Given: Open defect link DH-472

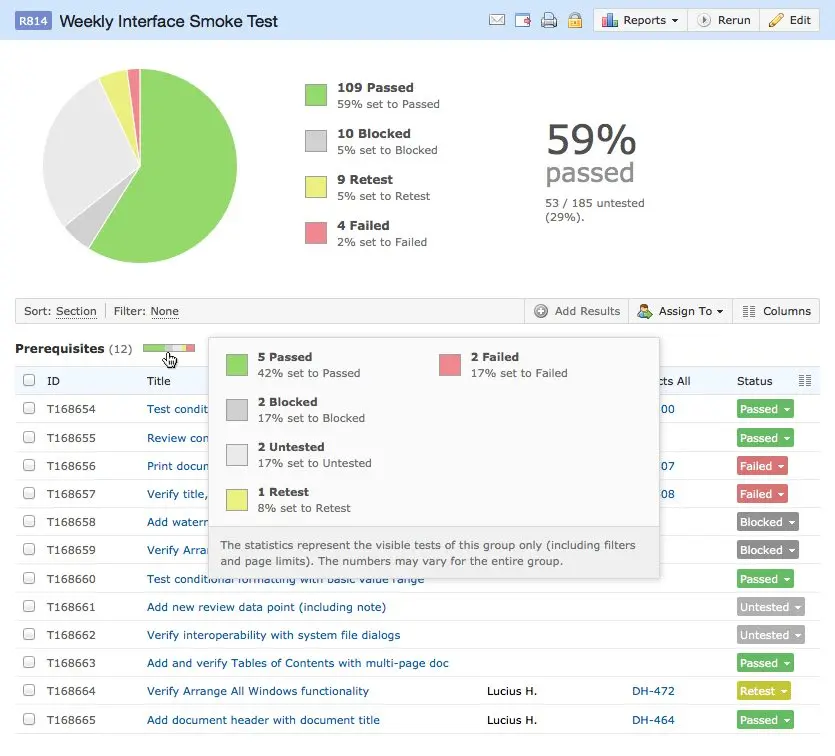Looking at the screenshot, I should 653,691.
